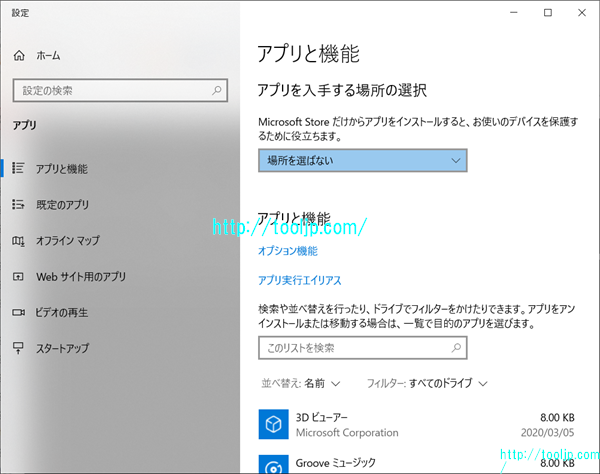This screenshot has width=600, height=474.
Task: Open the アプリ実行エイリアス link
Action: [x=300, y=280]
